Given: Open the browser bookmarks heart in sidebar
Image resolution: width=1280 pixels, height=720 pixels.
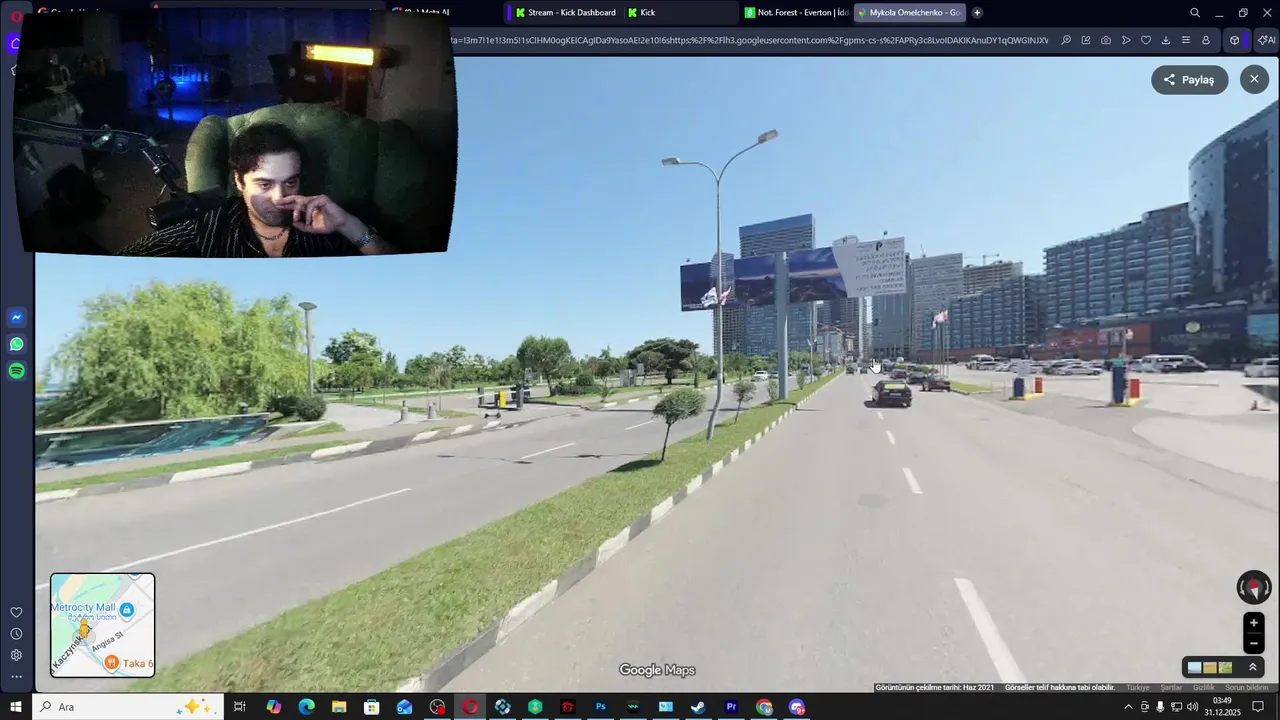Looking at the screenshot, I should (x=16, y=612).
